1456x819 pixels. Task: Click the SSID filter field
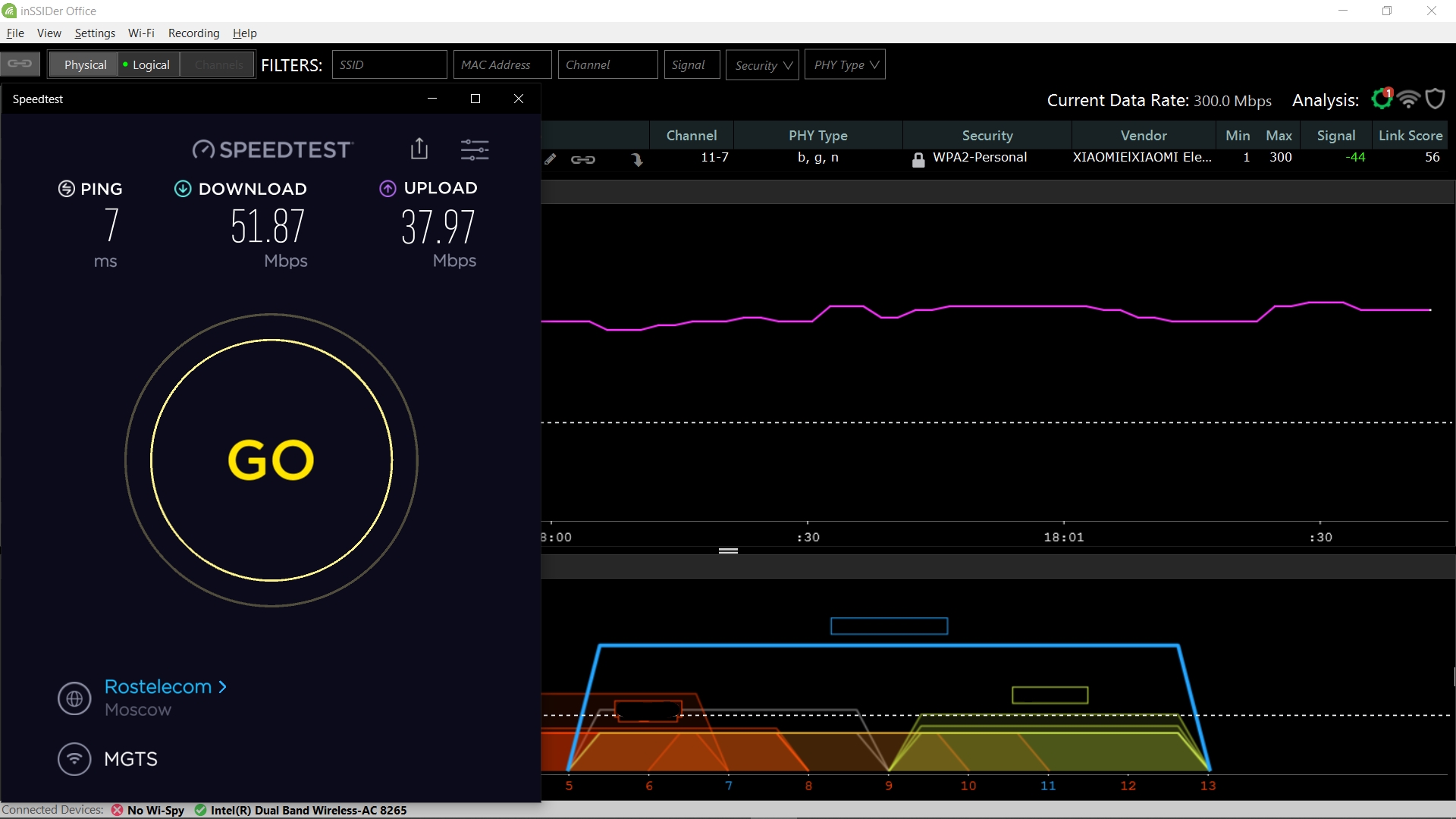coord(389,64)
